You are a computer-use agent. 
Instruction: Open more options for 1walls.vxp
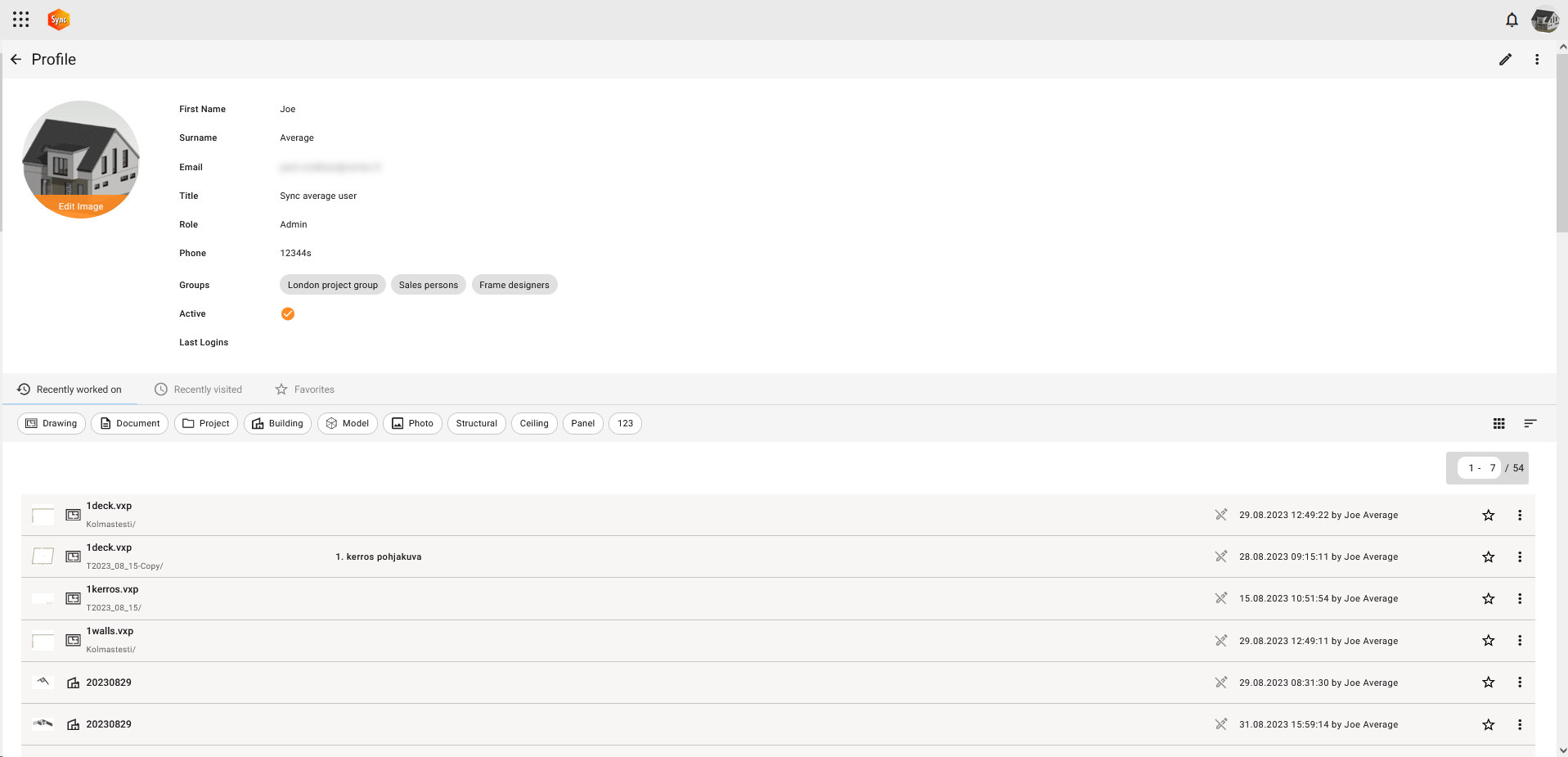[x=1520, y=641]
